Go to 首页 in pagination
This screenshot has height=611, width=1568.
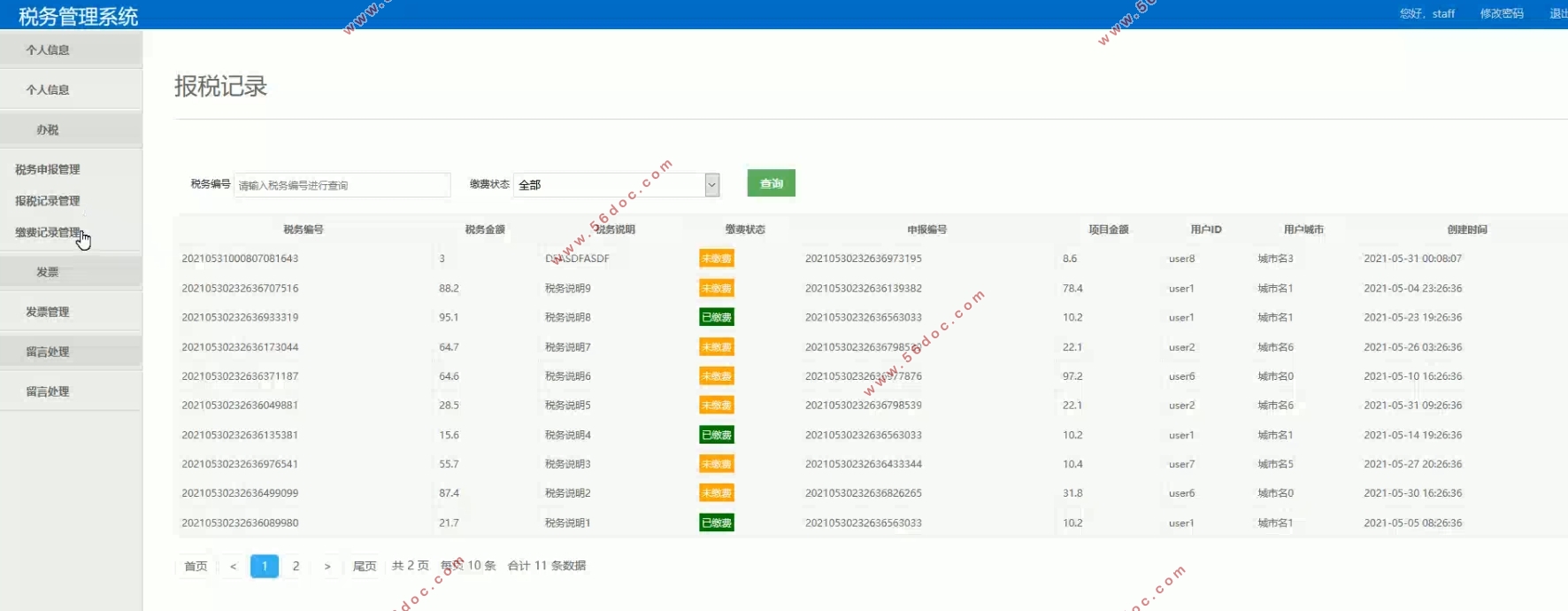(196, 566)
